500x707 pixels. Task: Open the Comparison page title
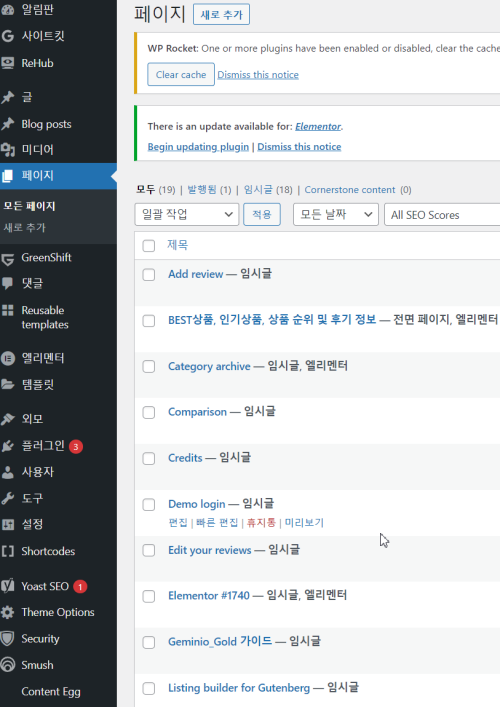point(197,412)
